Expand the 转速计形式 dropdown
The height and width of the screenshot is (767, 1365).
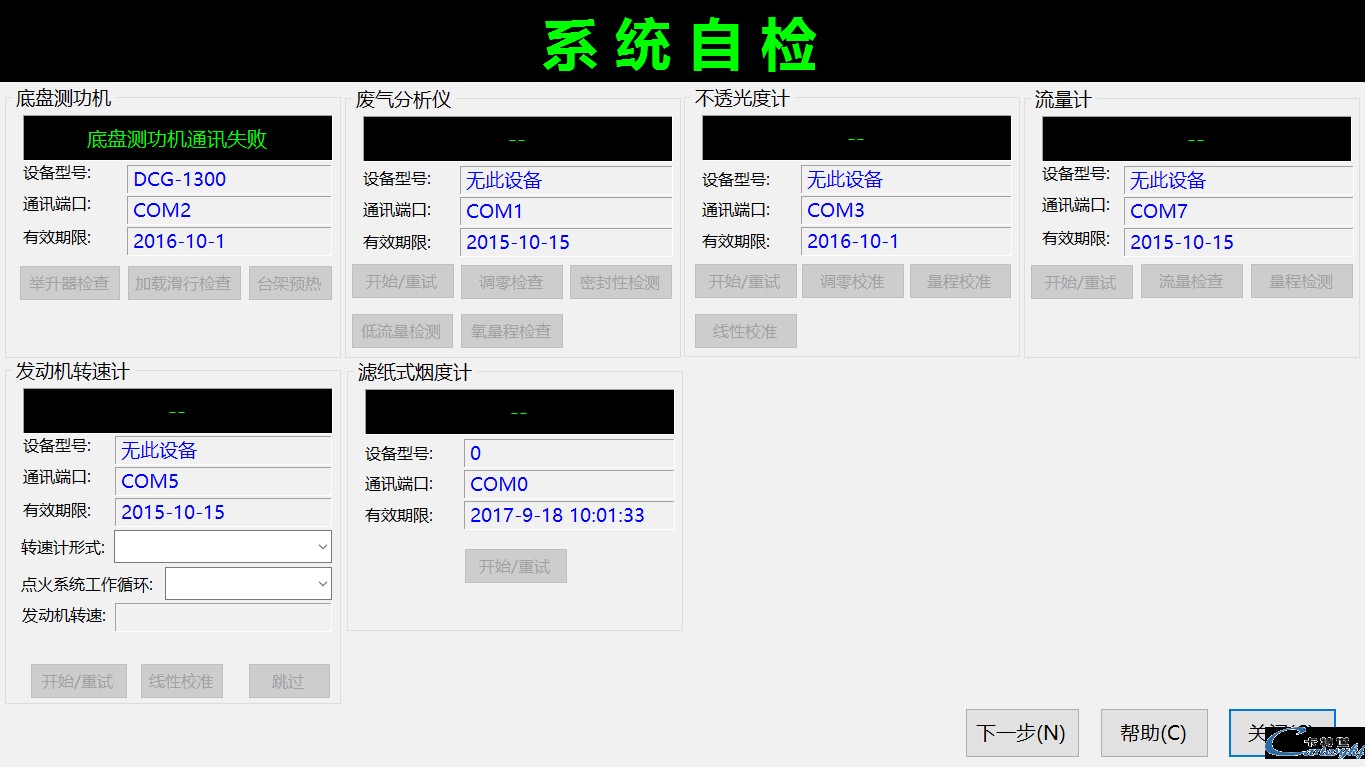[223, 547]
